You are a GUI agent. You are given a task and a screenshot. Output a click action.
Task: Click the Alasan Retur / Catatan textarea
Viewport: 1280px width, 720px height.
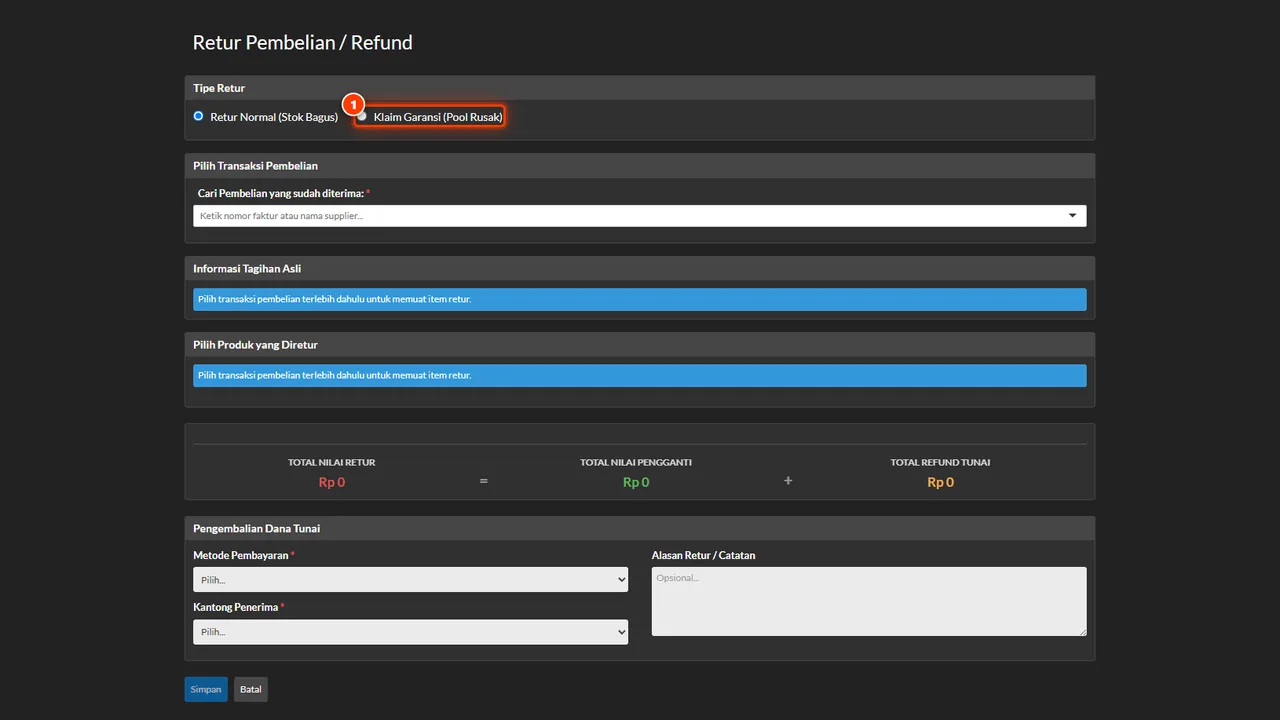869,601
